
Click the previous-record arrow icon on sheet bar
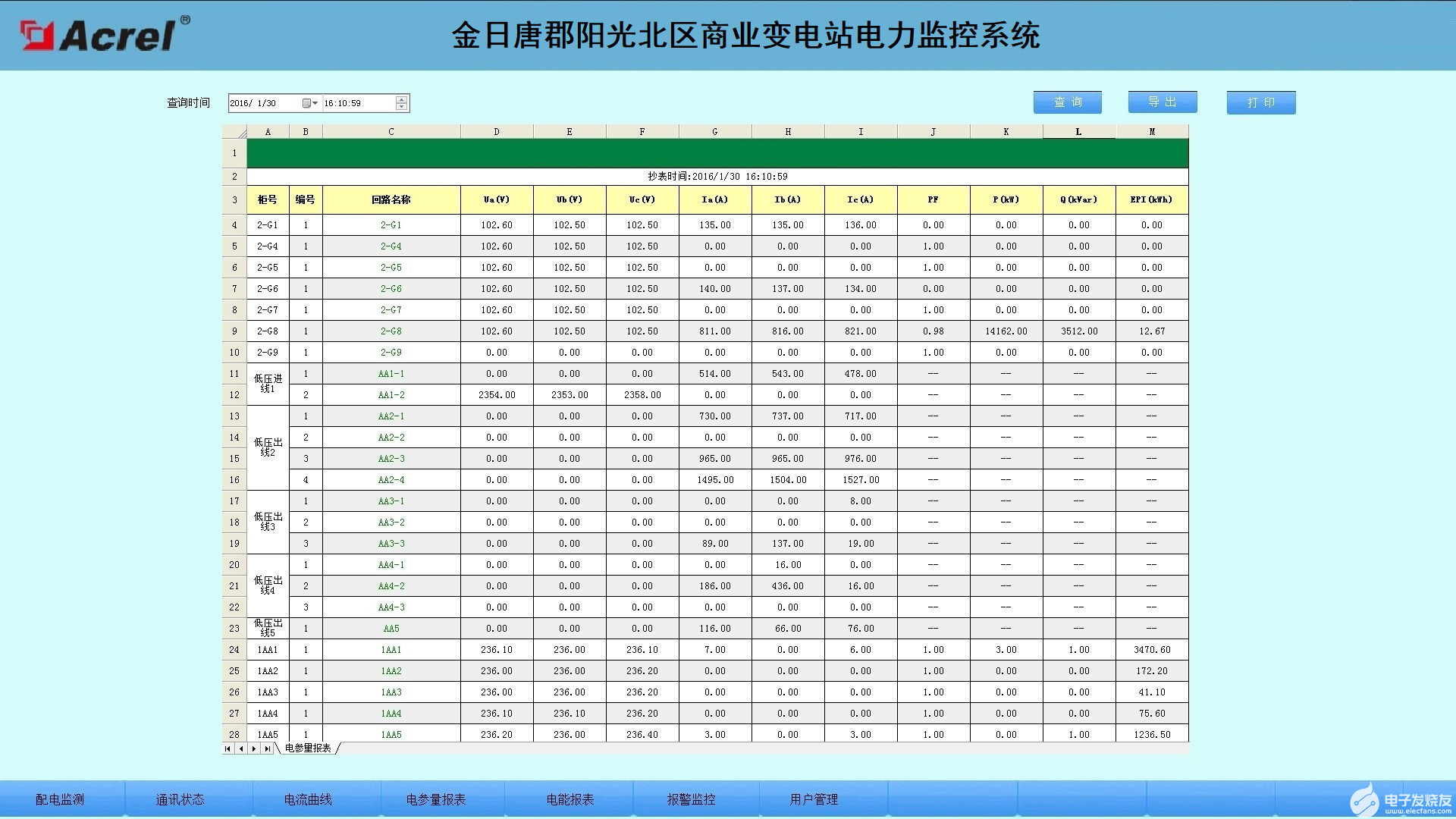(x=241, y=748)
